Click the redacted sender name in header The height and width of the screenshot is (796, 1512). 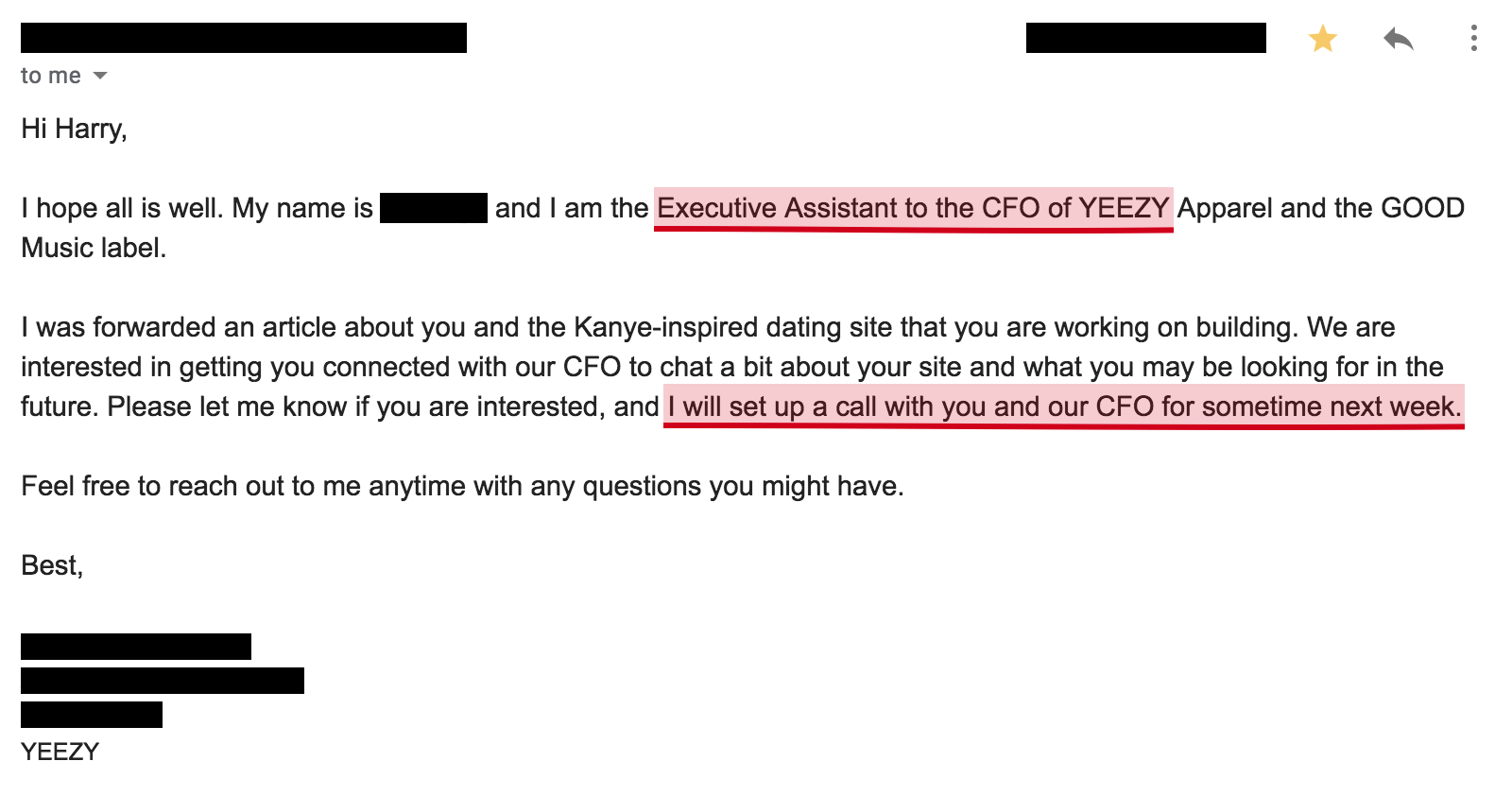coord(244,38)
